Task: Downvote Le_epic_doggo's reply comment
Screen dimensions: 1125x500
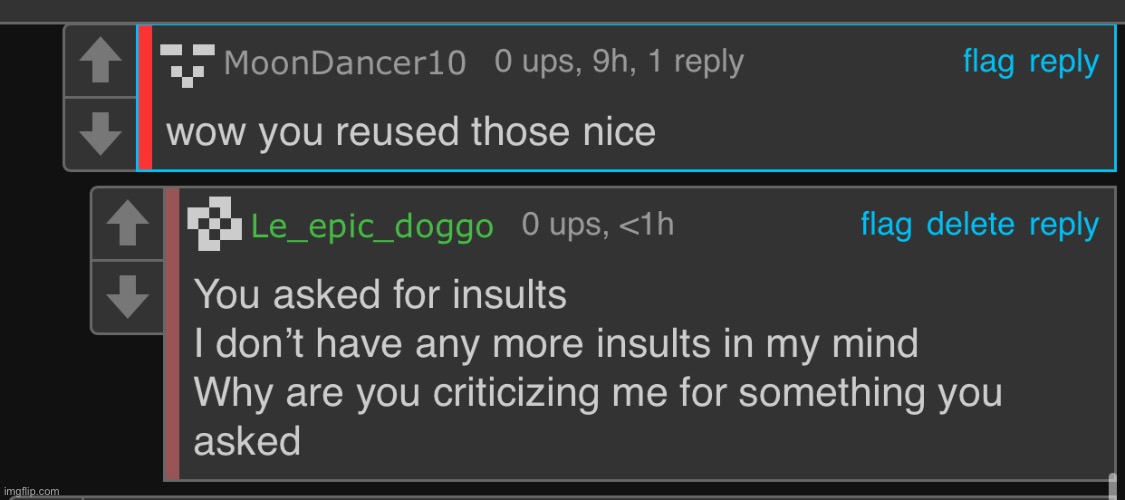Action: [x=127, y=297]
